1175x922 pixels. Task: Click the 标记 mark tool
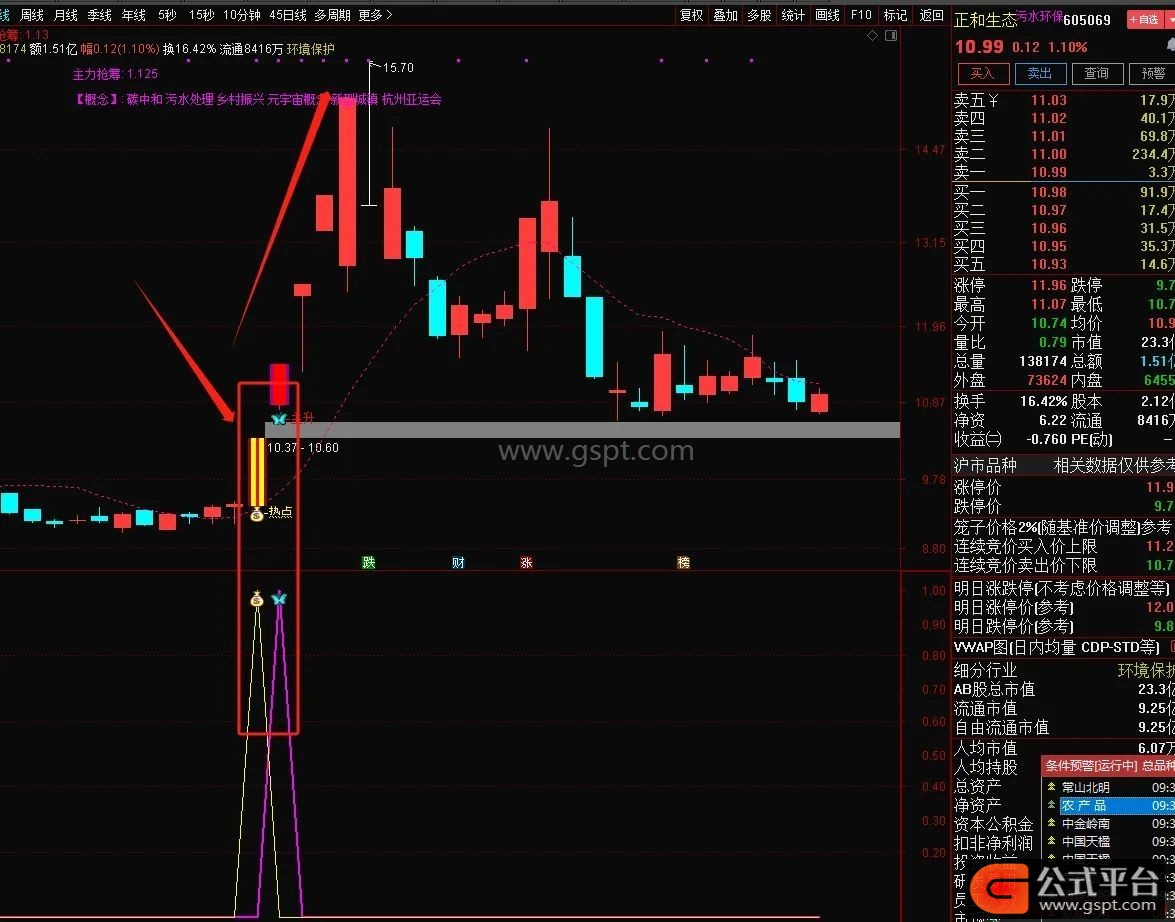(x=895, y=15)
